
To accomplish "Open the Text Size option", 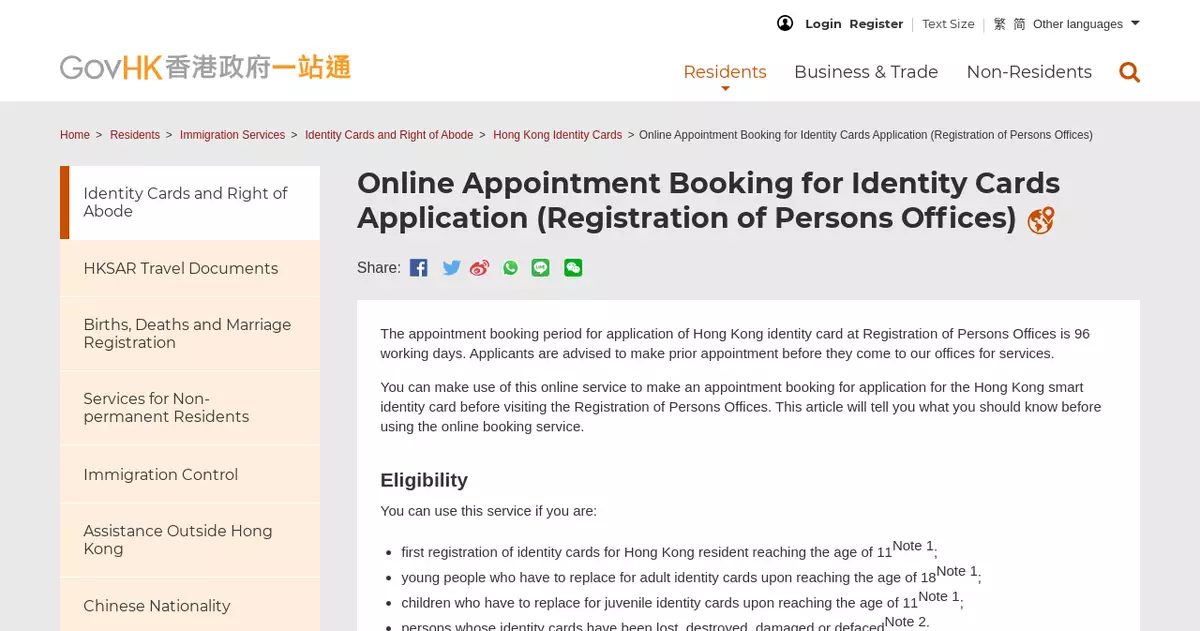I will (948, 24).
